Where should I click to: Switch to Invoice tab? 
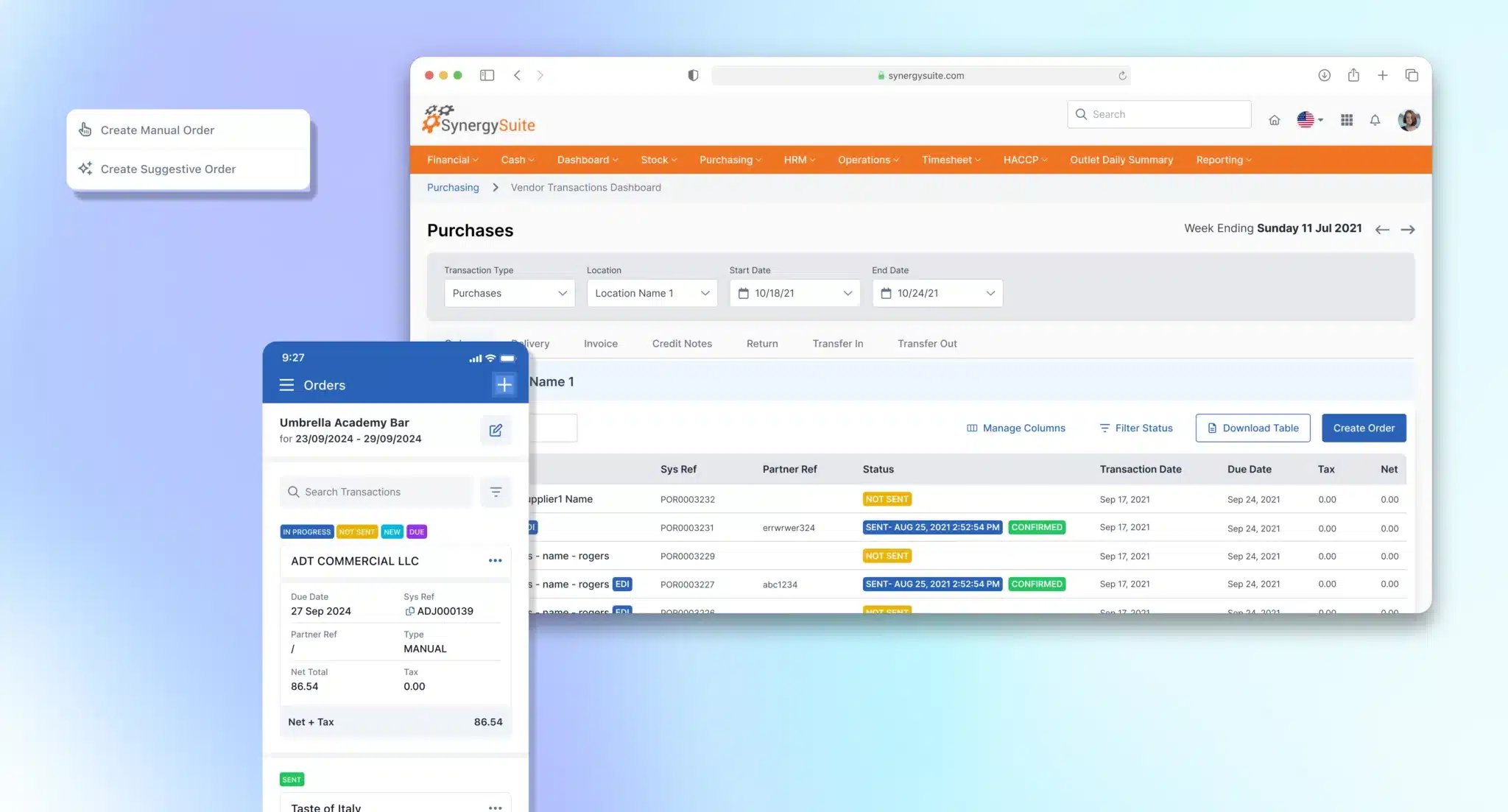(601, 344)
